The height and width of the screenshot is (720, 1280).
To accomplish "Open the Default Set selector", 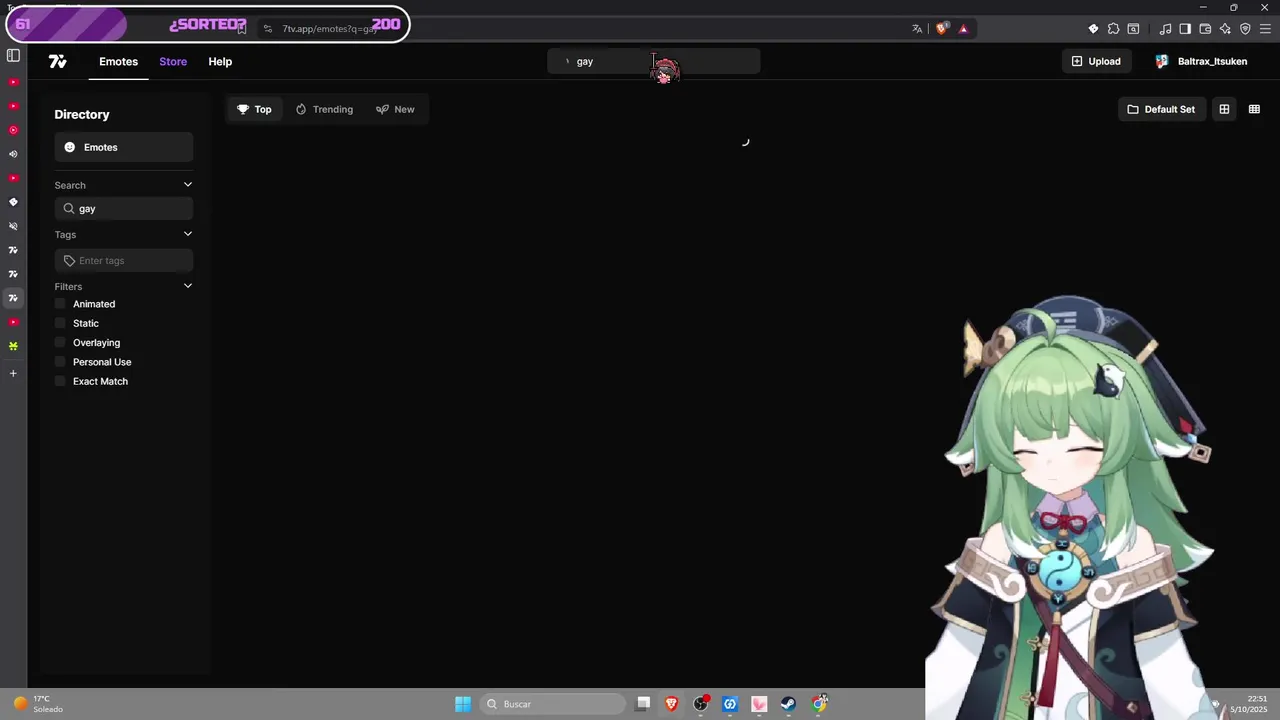I will [1161, 109].
